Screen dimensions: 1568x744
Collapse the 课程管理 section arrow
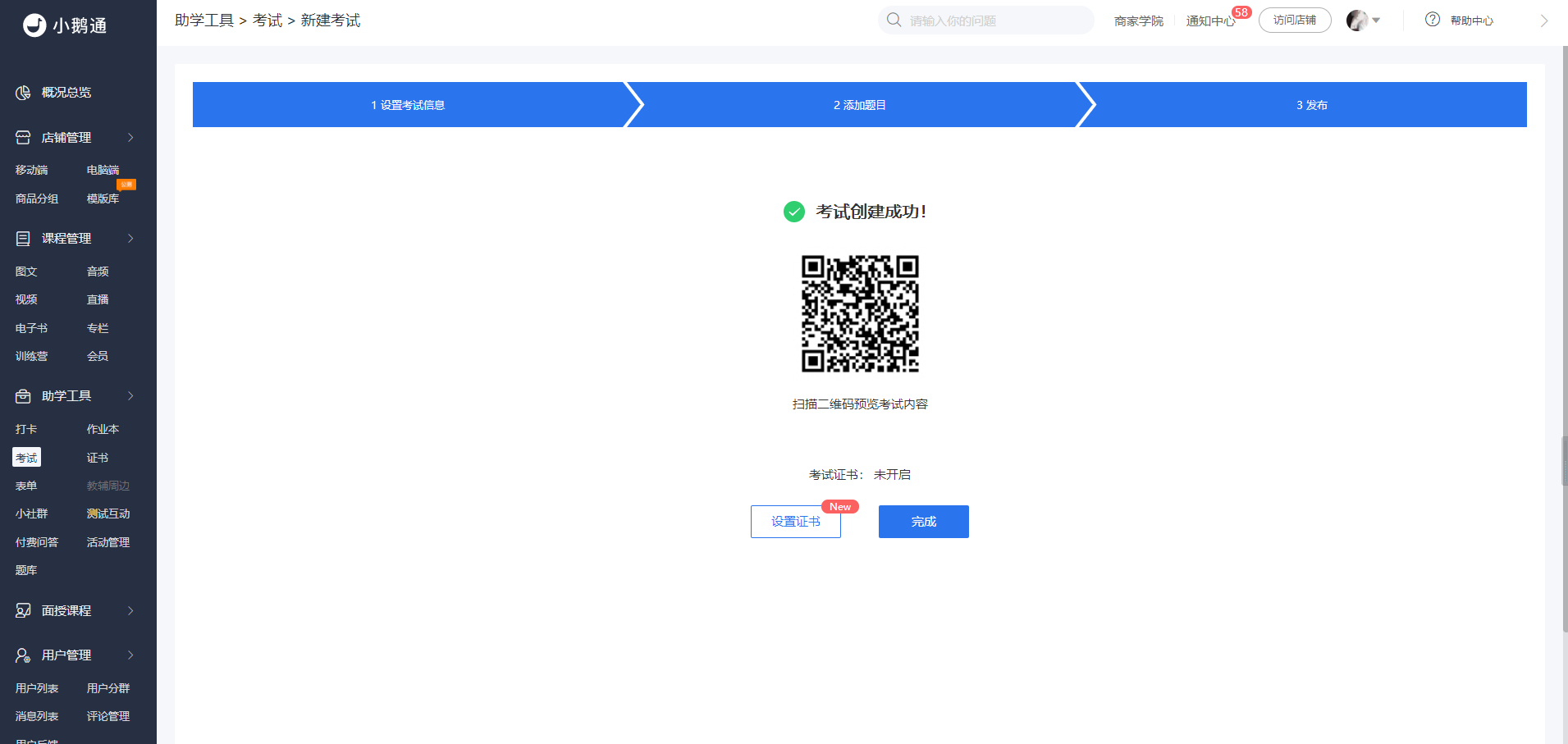[x=130, y=239]
